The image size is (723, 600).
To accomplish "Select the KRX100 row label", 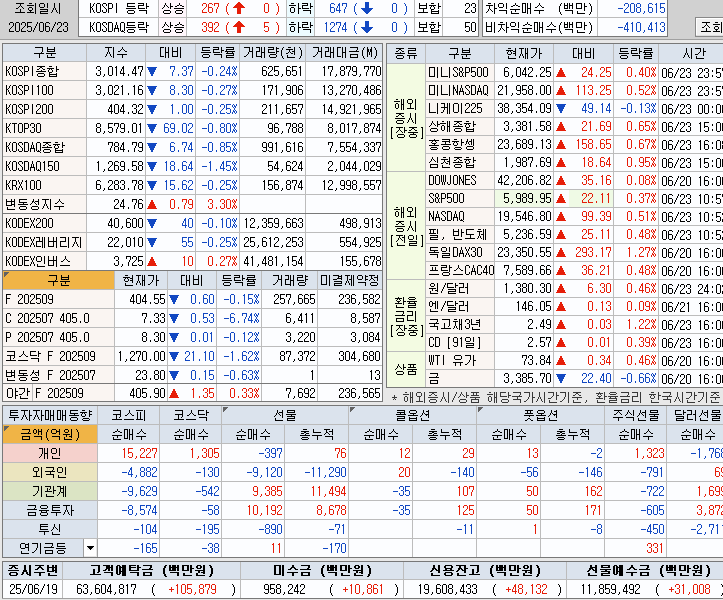I will [x=44, y=185].
